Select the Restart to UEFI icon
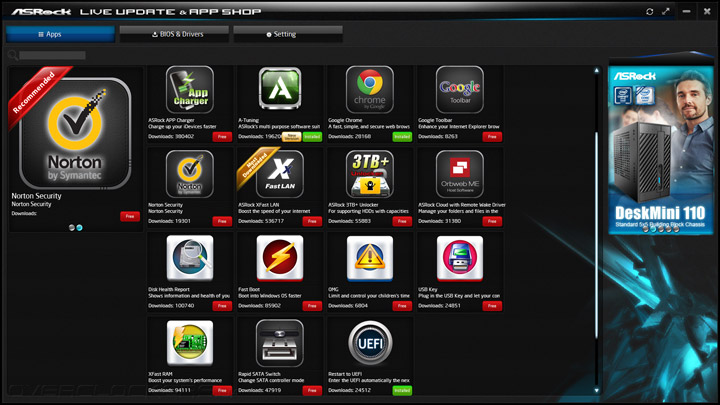The width and height of the screenshot is (720, 405). click(x=370, y=343)
